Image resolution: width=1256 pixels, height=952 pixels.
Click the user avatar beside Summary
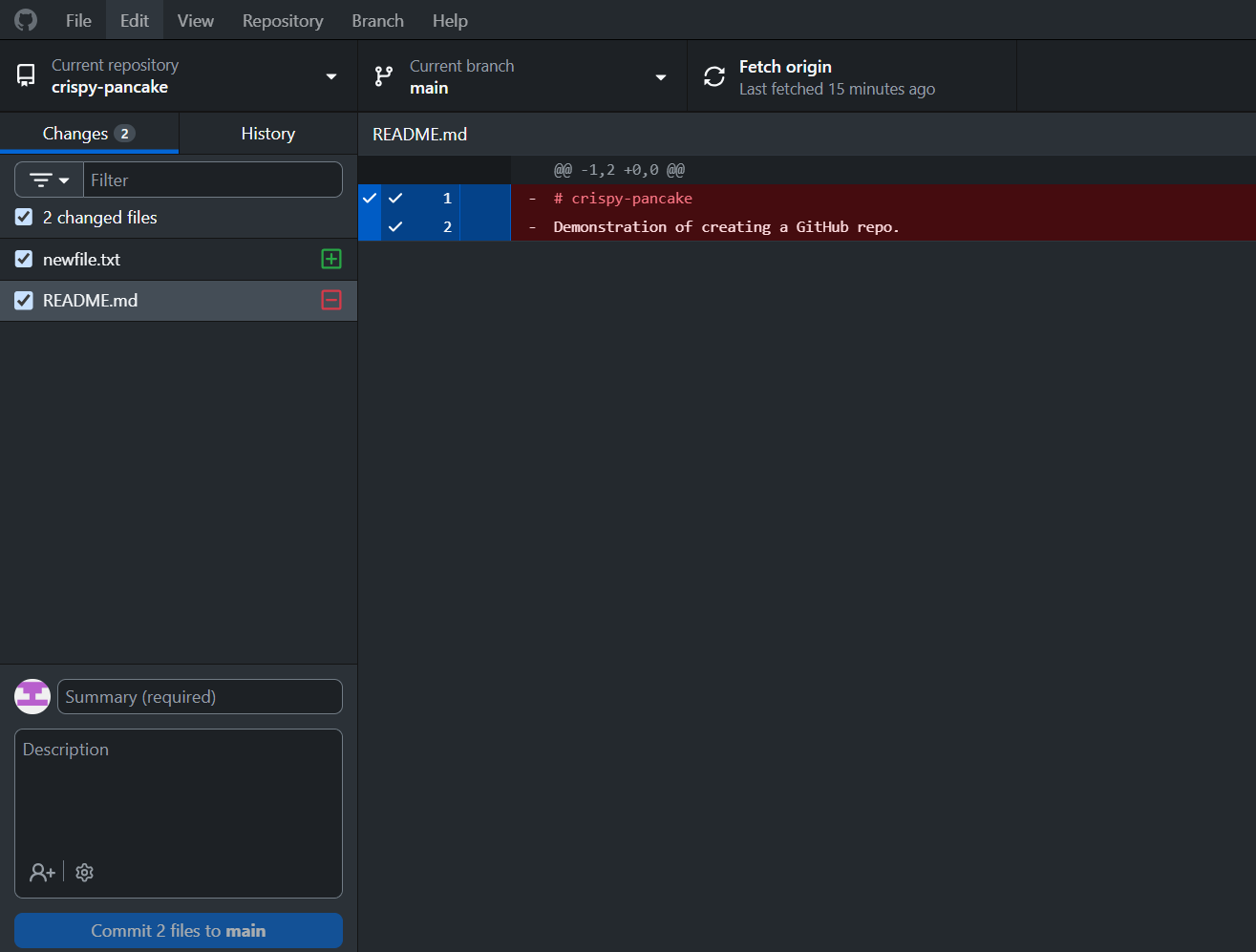click(x=32, y=696)
